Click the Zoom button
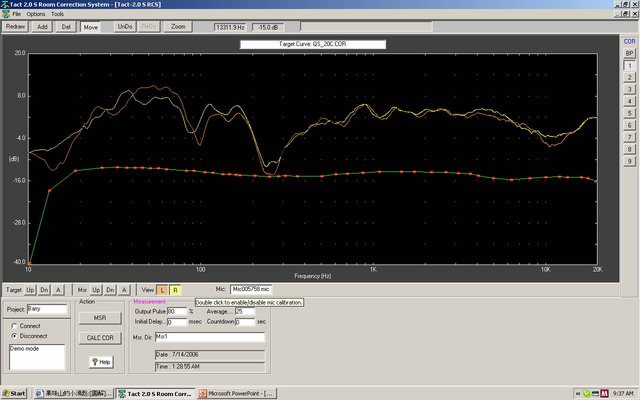 pos(178,27)
